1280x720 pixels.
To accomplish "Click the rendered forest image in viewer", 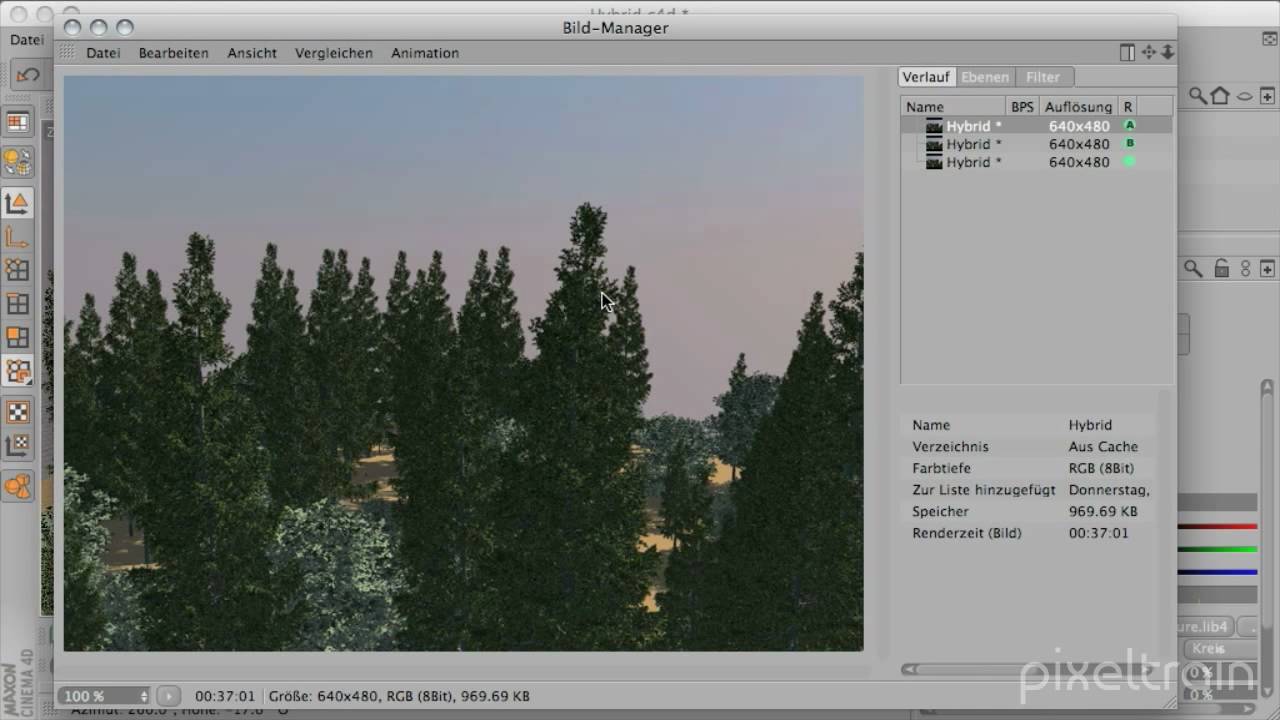I will coord(463,364).
